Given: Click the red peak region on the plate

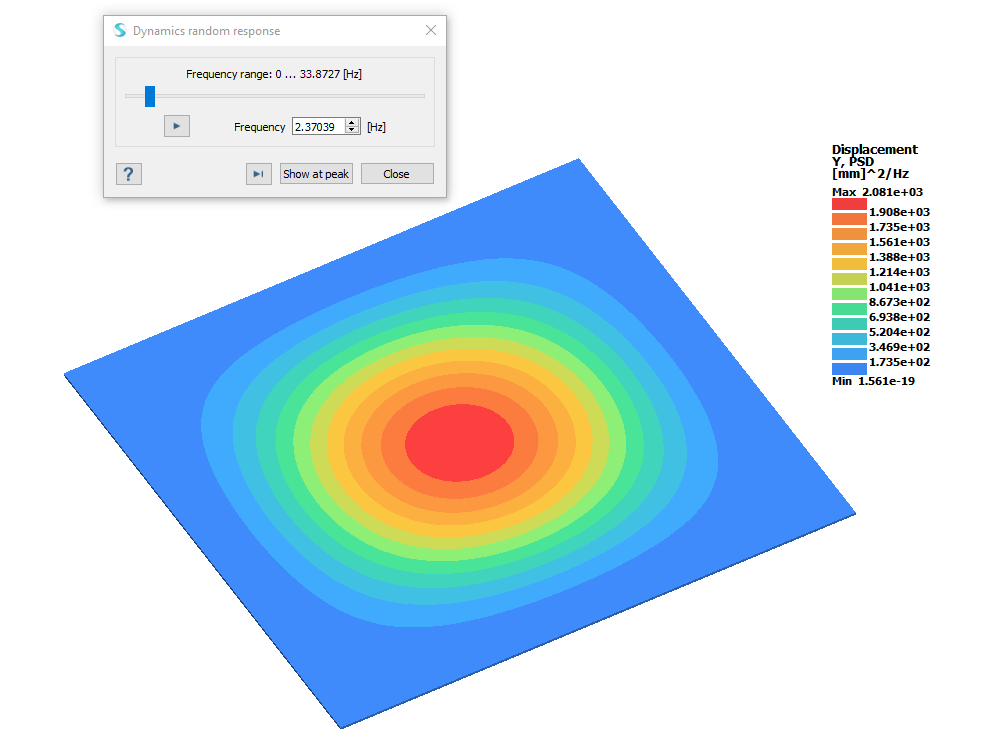Looking at the screenshot, I should pyautogui.click(x=459, y=441).
